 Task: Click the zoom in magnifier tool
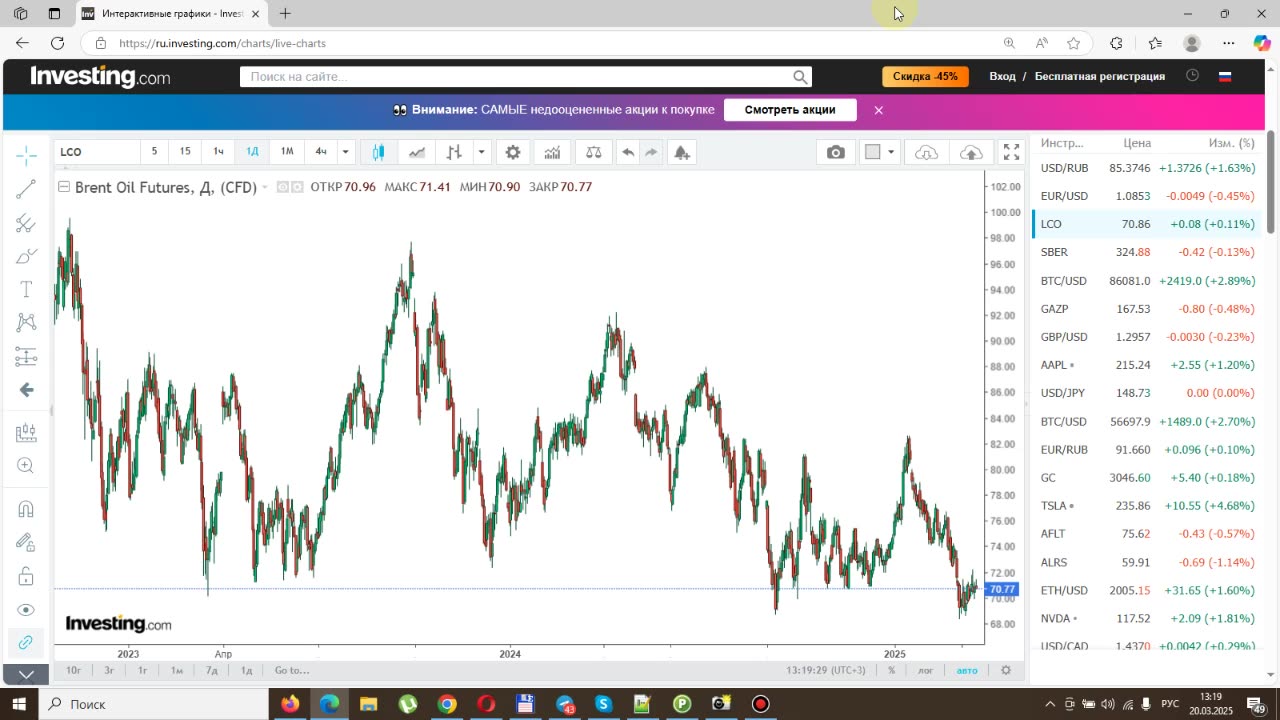pyautogui.click(x=26, y=466)
